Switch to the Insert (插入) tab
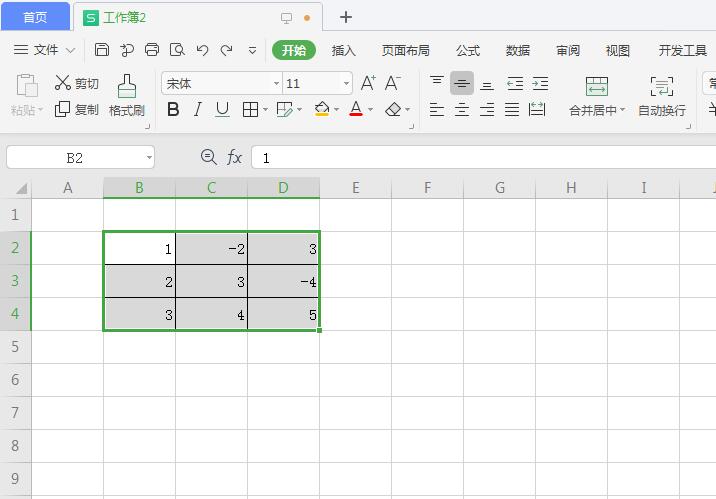 pyautogui.click(x=343, y=50)
